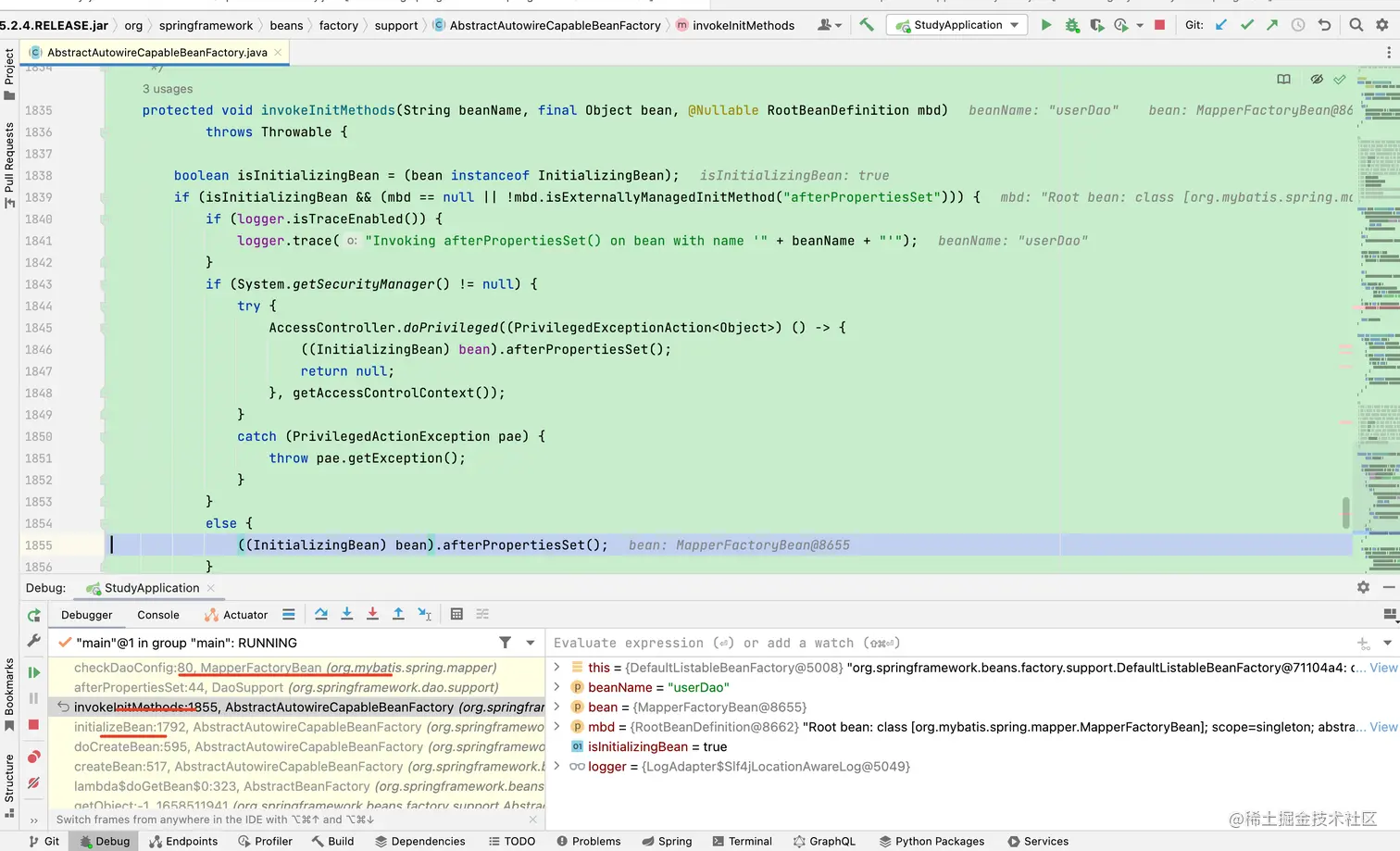The image size is (1400, 851).
Task: Open the Spring tool window
Action: (667, 841)
